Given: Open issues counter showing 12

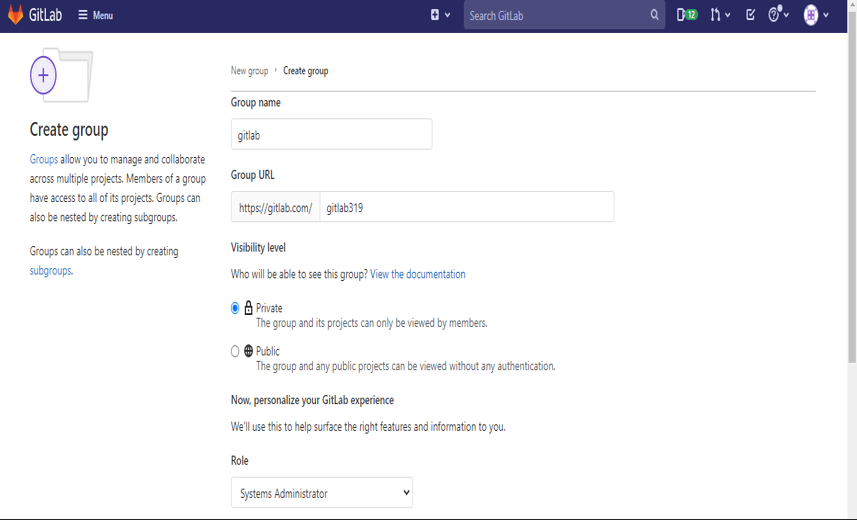Looking at the screenshot, I should point(686,15).
